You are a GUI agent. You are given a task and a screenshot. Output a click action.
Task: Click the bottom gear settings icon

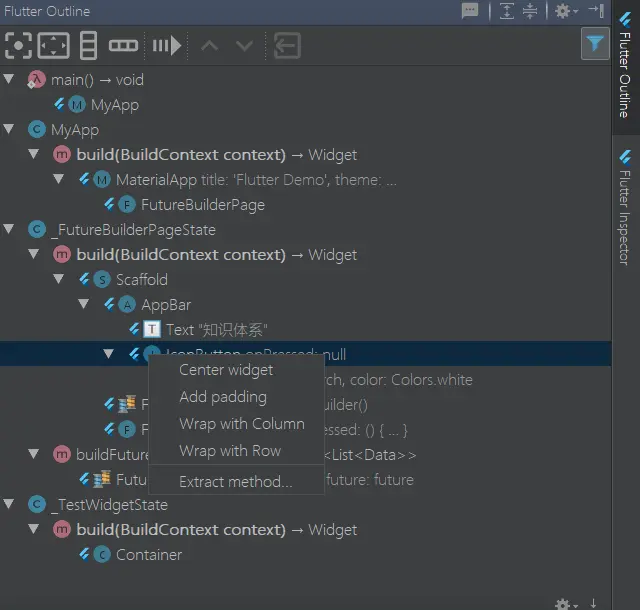(566, 604)
